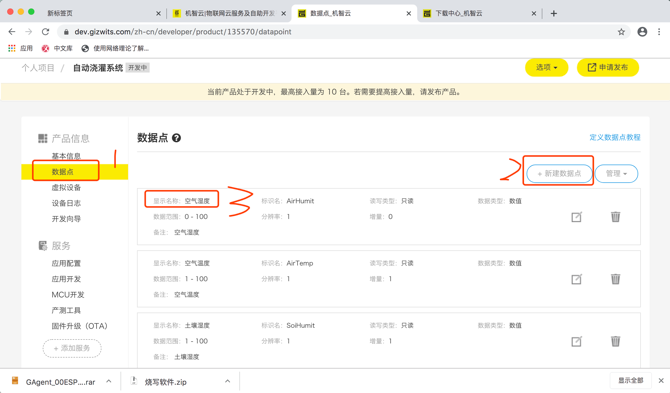670x393 pixels.
Task: Click the 添加服务 button
Action: (x=72, y=348)
